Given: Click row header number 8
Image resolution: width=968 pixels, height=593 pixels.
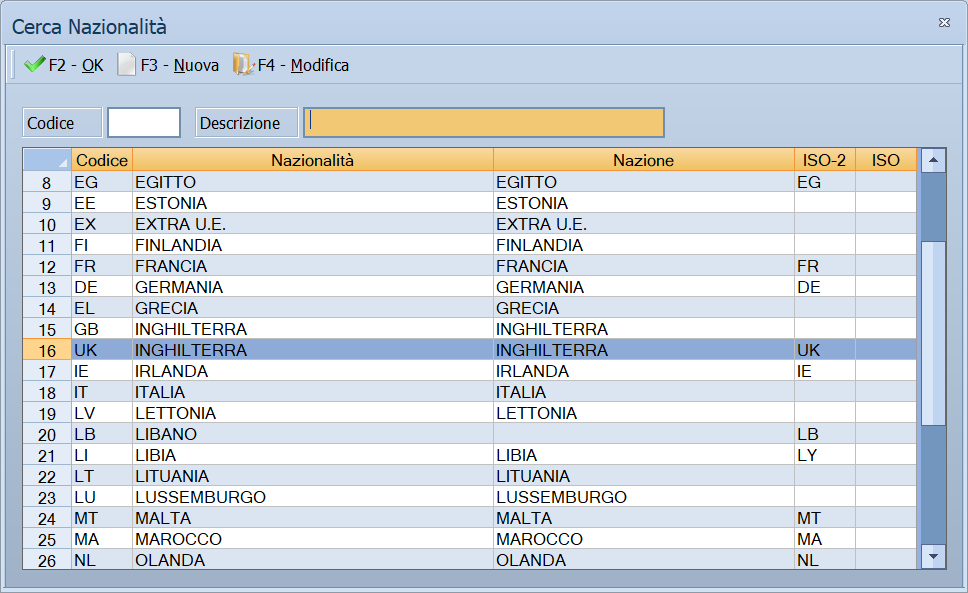Looking at the screenshot, I should (x=47, y=182).
